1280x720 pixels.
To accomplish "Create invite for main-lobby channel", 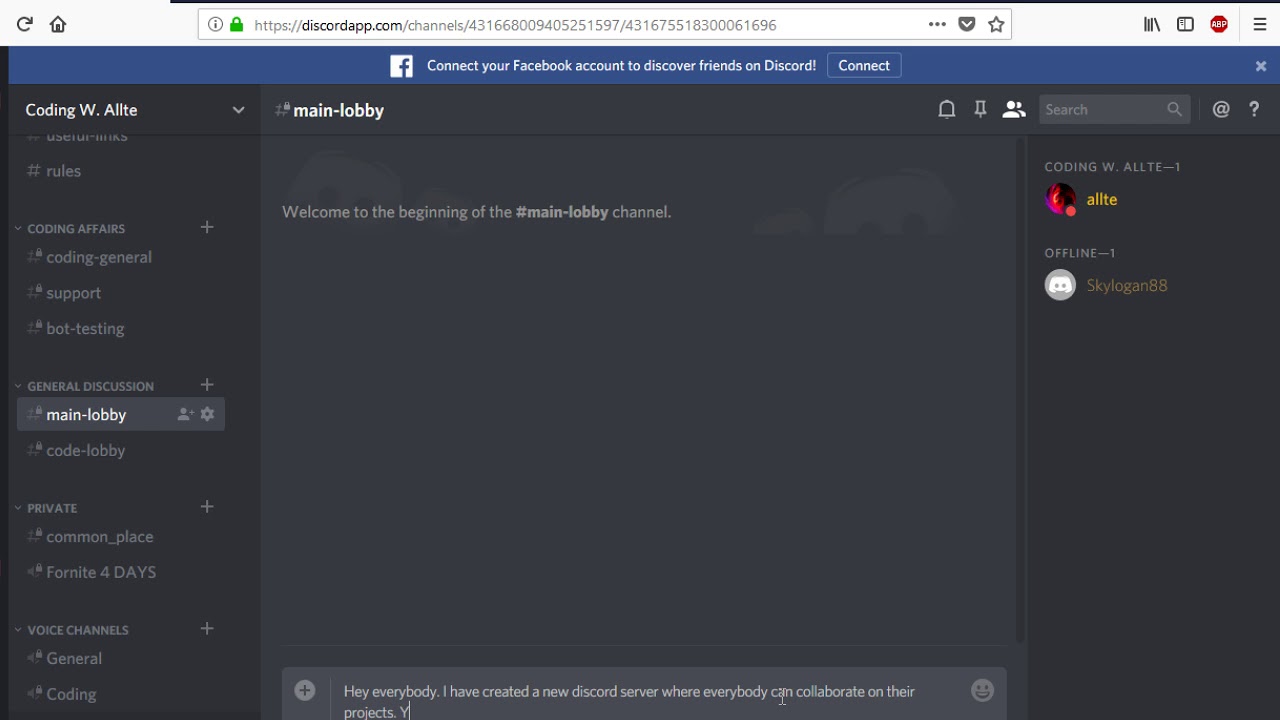I will 185,414.
